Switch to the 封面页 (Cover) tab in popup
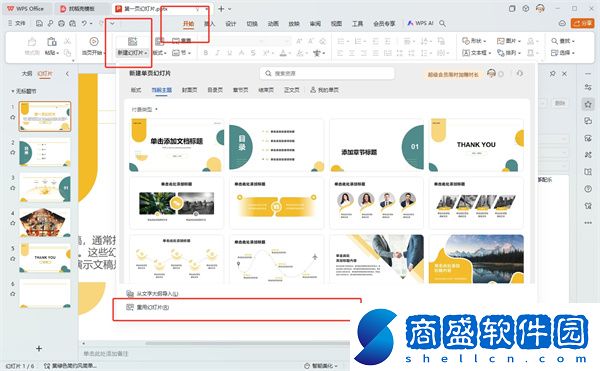 (189, 90)
